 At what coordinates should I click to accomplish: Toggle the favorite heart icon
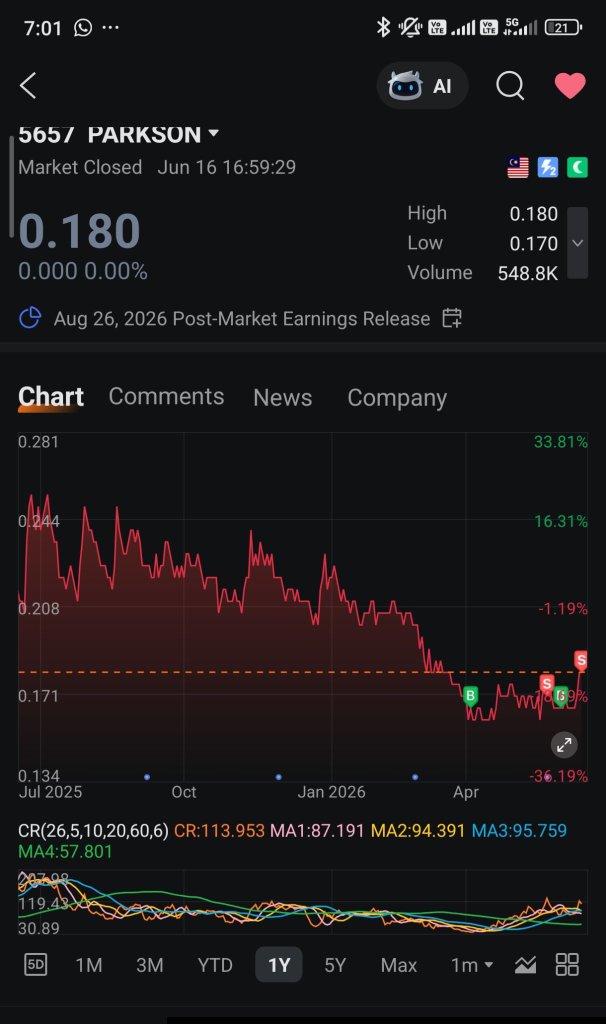point(570,86)
